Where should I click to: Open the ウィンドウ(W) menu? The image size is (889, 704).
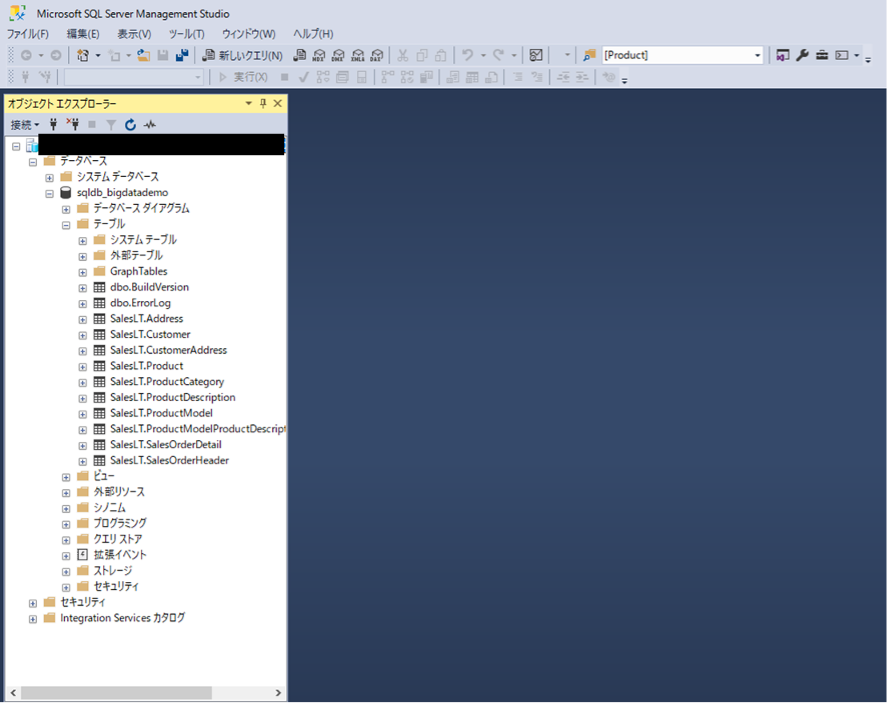click(x=248, y=34)
